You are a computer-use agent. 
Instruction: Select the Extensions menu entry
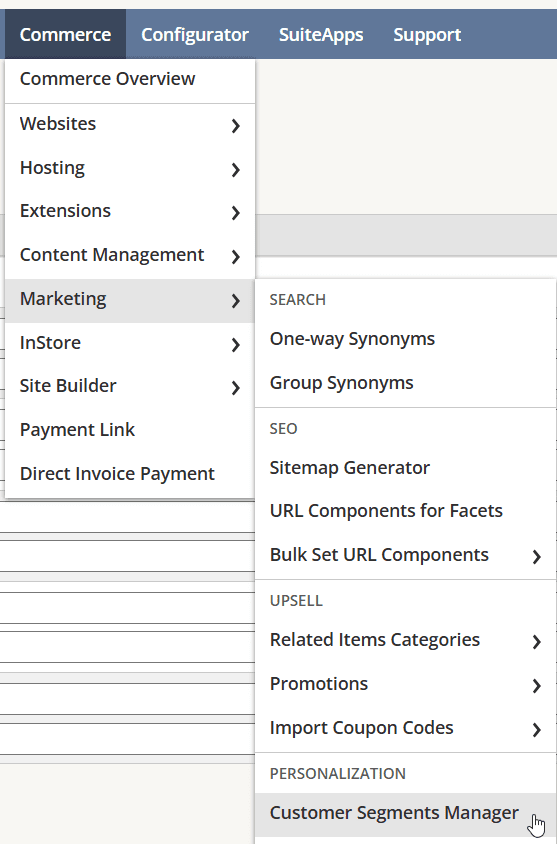[130, 212]
